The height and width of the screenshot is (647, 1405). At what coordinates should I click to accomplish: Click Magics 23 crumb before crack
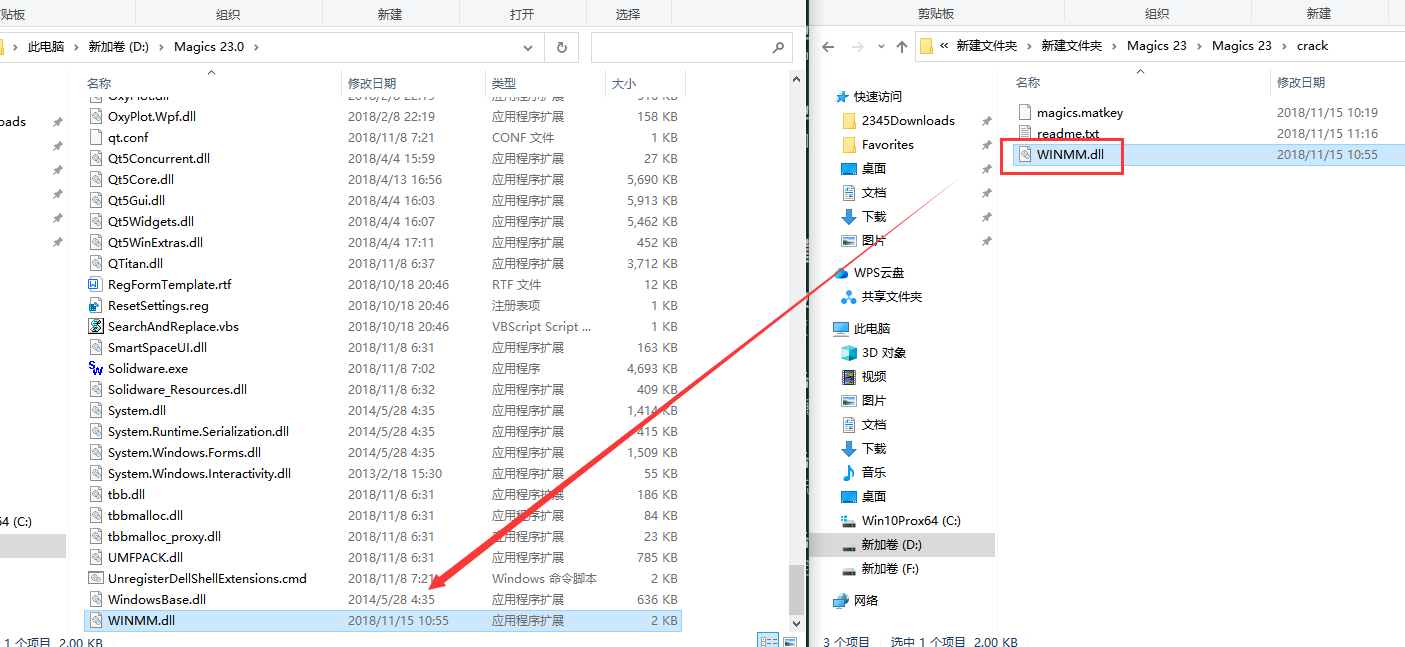pyautogui.click(x=1242, y=46)
